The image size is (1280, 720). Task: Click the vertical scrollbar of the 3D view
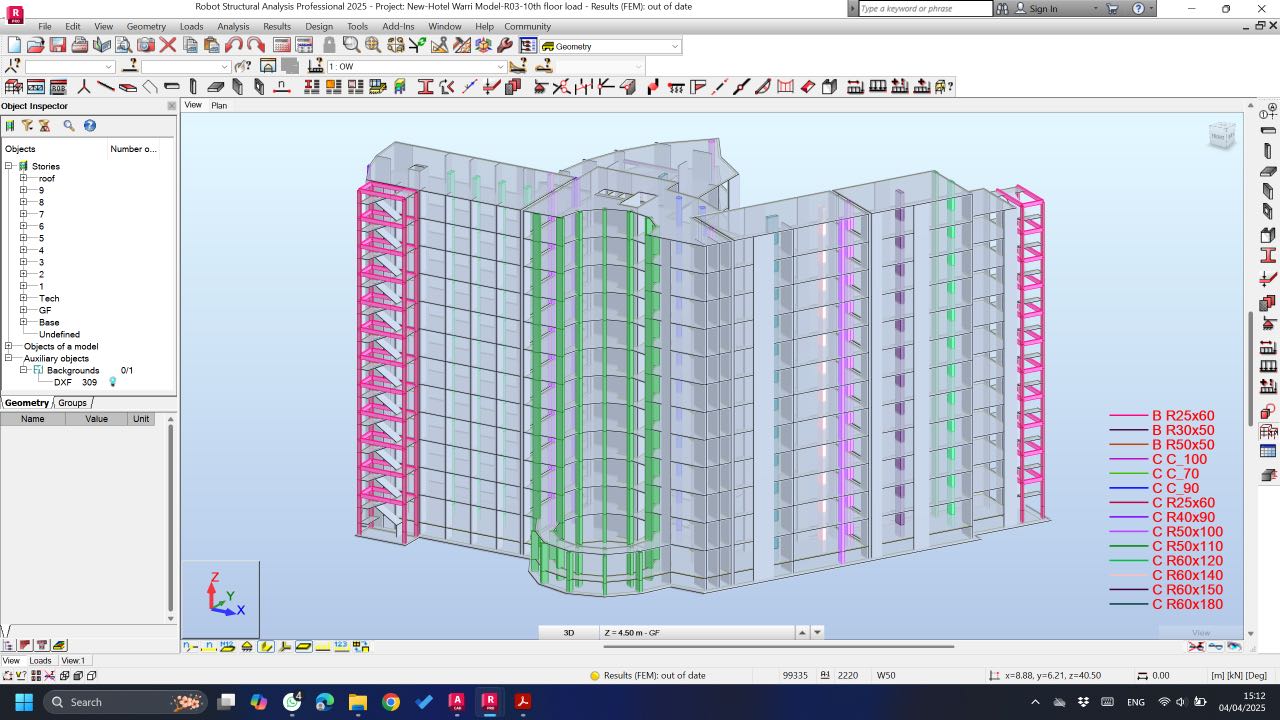pos(1250,368)
